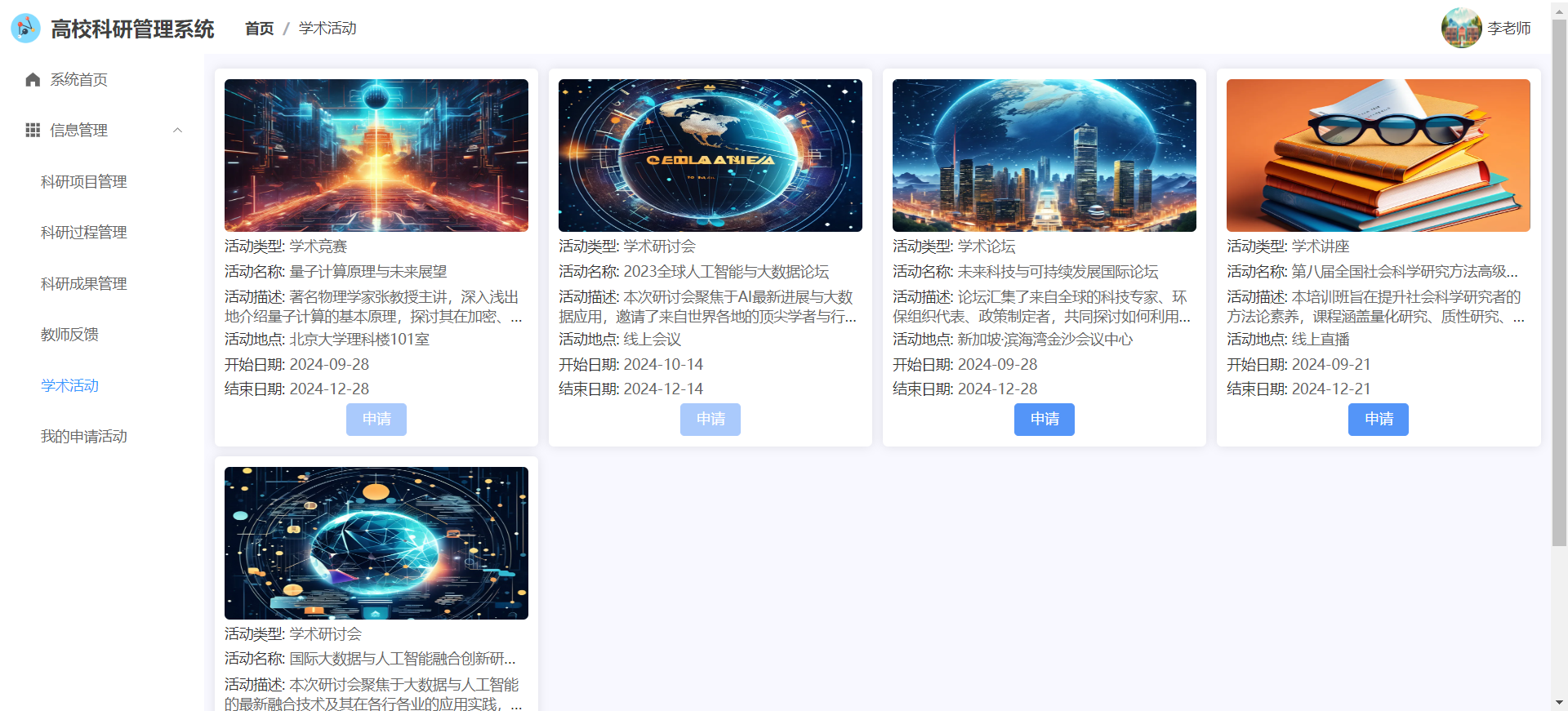
Task: Select 科研成果管理 in sidebar
Action: pos(84,283)
